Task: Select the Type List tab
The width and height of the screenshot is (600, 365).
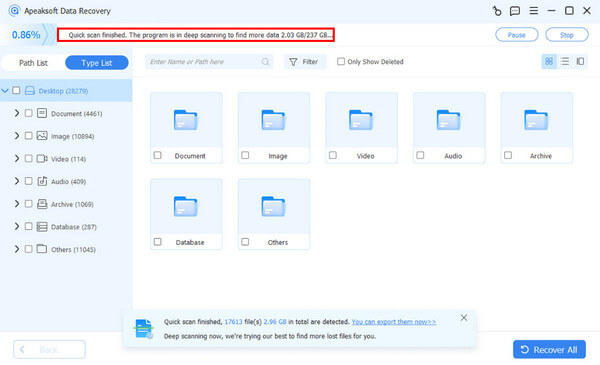Action: 97,63
